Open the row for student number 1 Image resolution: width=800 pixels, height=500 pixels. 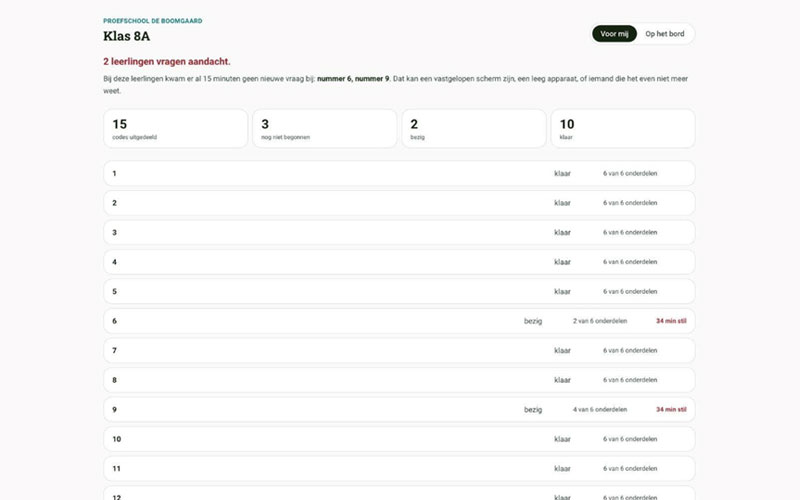click(x=399, y=173)
